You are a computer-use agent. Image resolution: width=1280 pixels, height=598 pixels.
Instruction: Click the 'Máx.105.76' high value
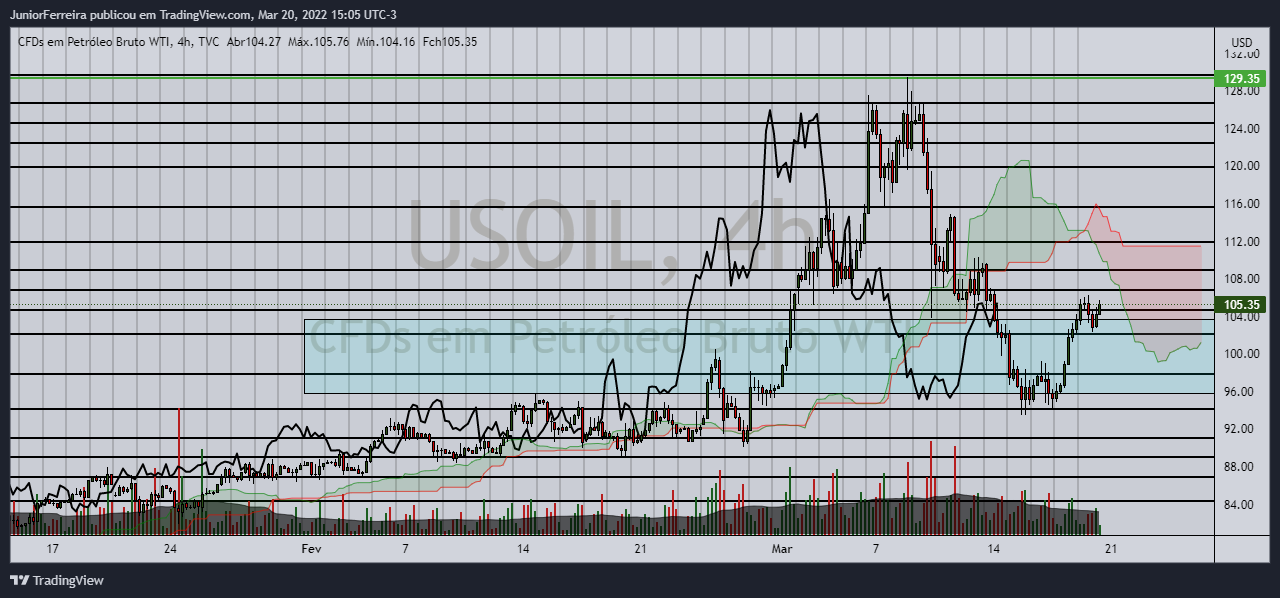pyautogui.click(x=319, y=41)
